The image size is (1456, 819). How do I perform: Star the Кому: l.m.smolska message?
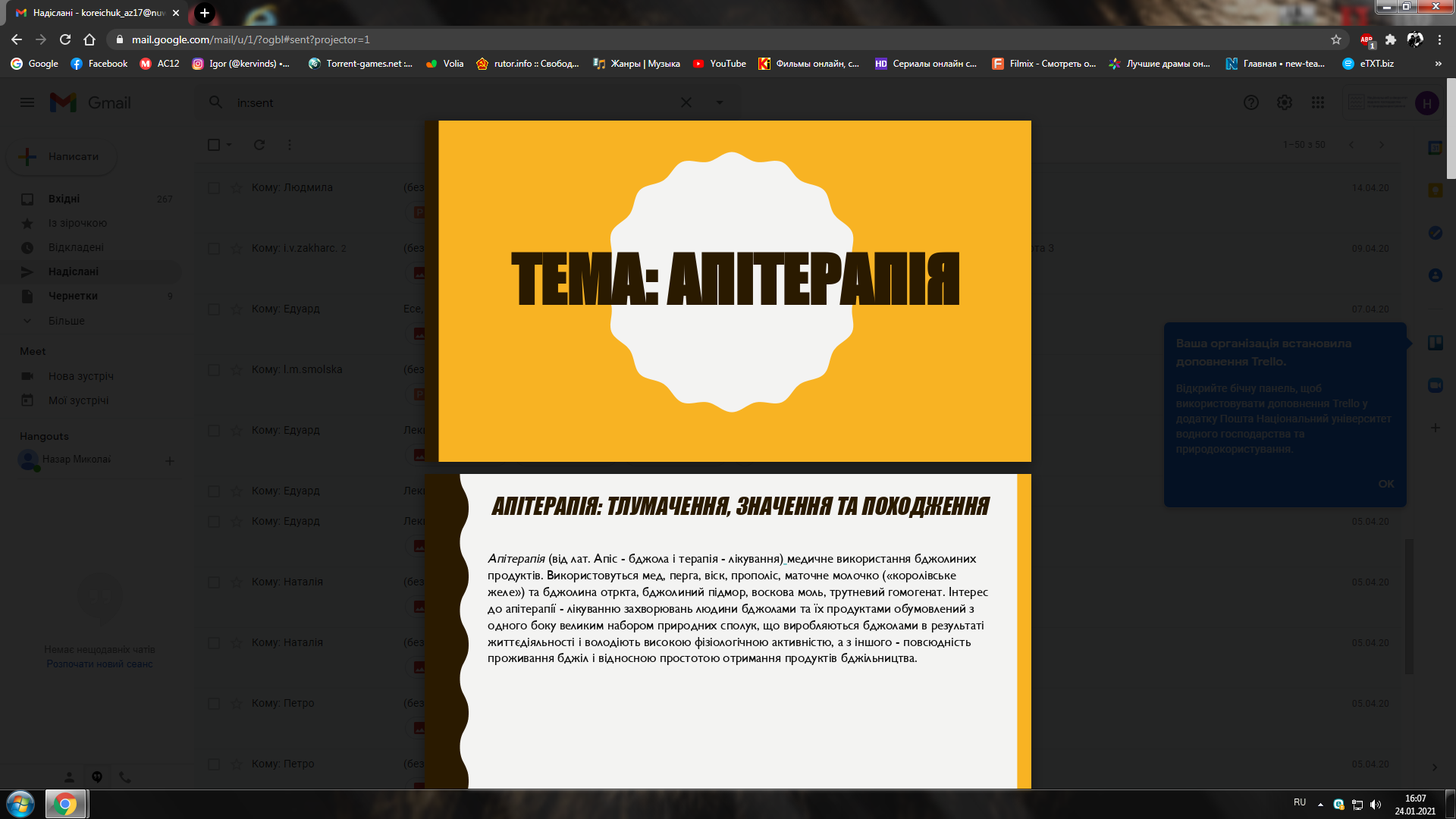(x=237, y=370)
